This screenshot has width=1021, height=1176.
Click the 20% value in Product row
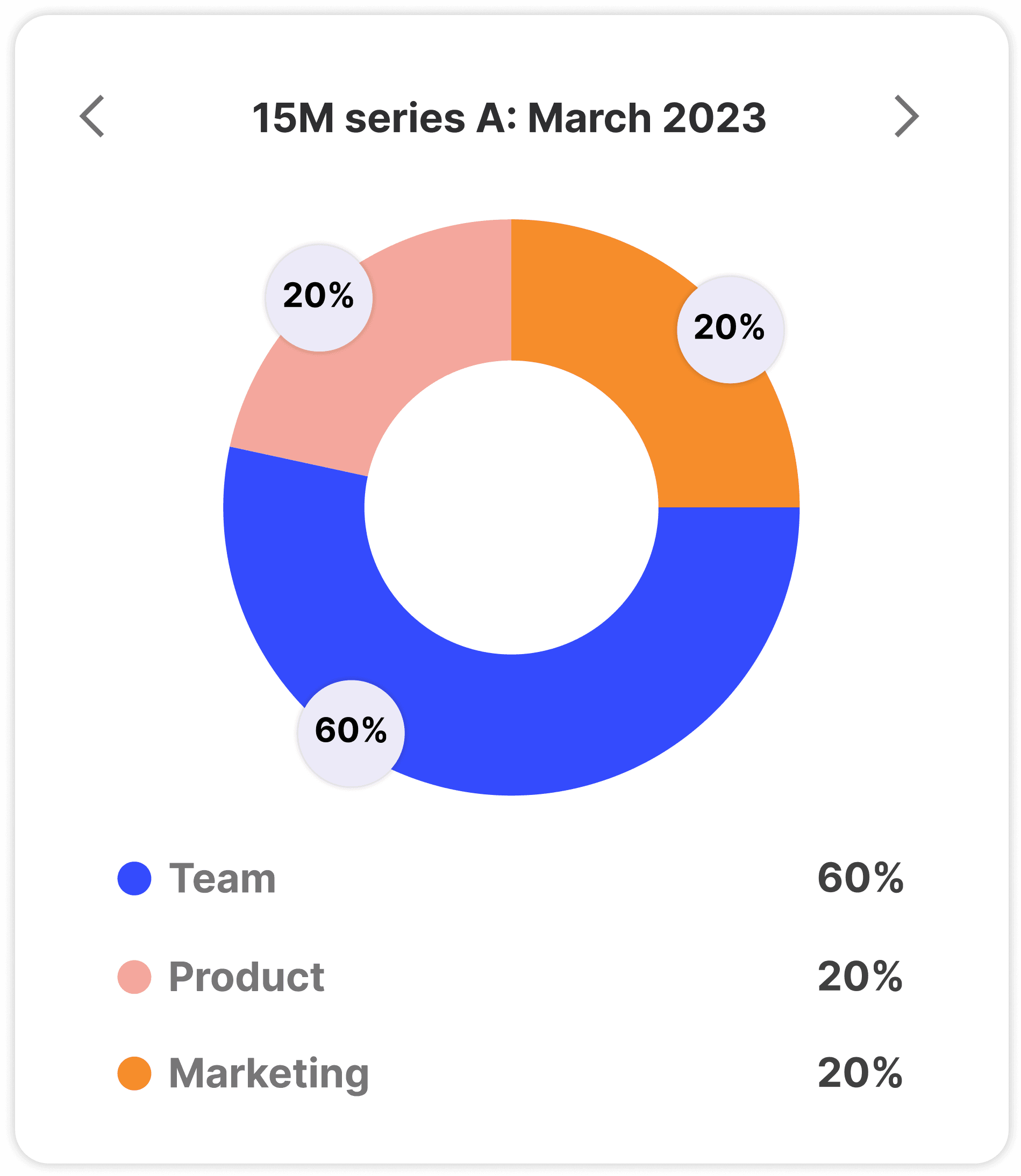click(x=860, y=977)
